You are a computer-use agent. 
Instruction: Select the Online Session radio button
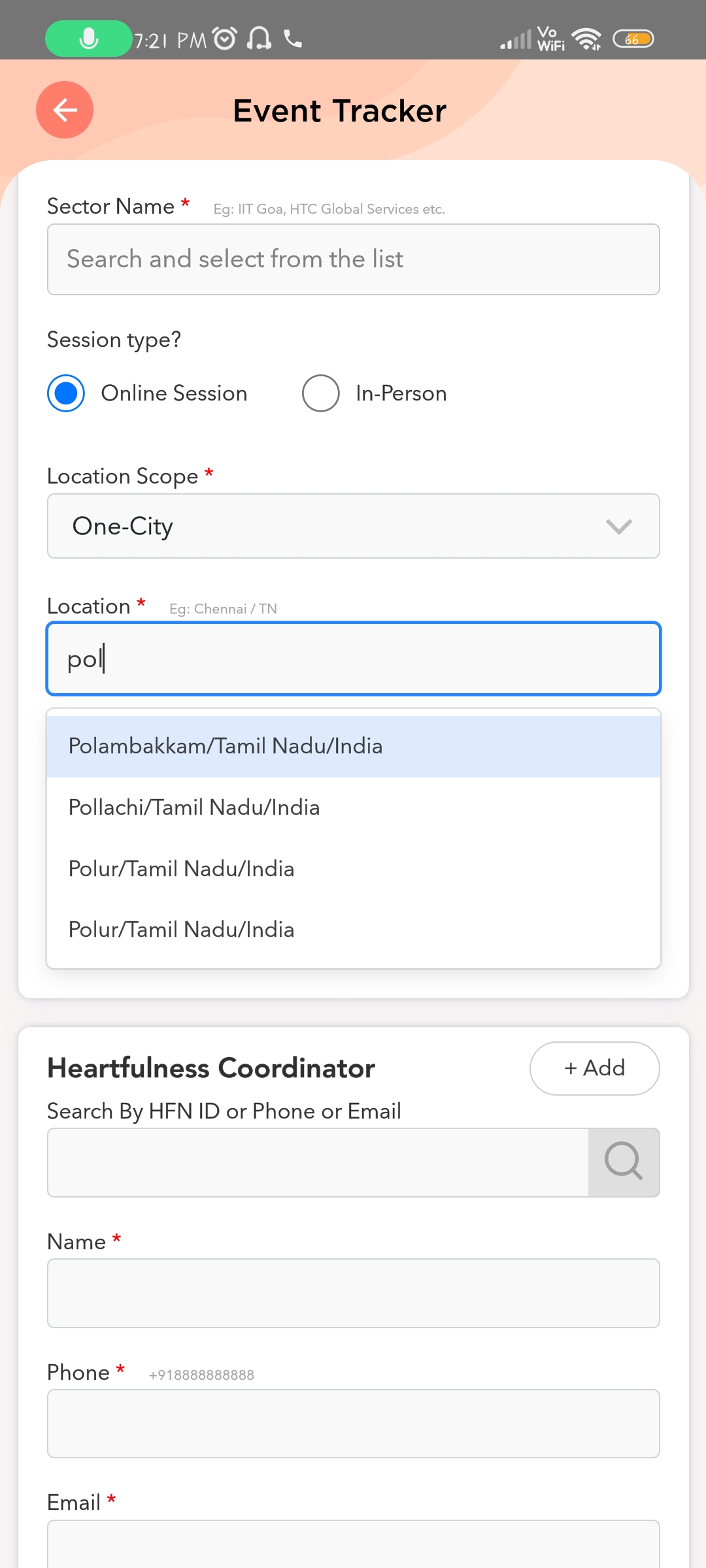click(x=66, y=393)
